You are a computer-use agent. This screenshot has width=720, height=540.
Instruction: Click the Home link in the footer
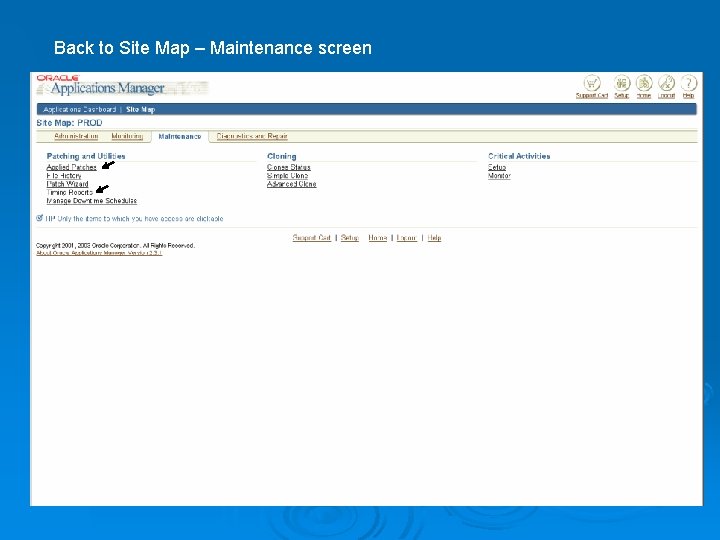click(x=377, y=237)
